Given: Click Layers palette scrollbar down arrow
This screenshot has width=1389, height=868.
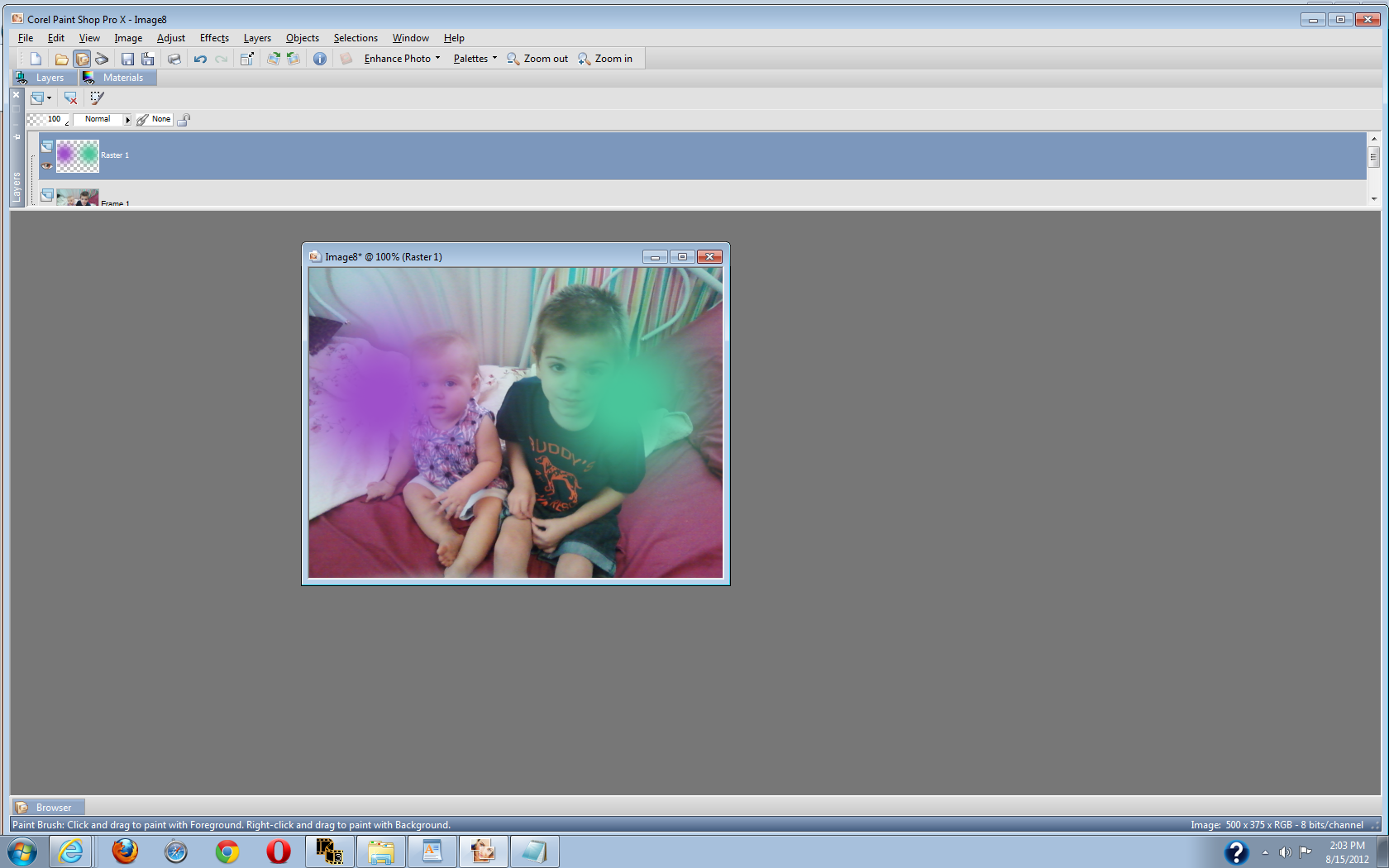Looking at the screenshot, I should point(1374,198).
